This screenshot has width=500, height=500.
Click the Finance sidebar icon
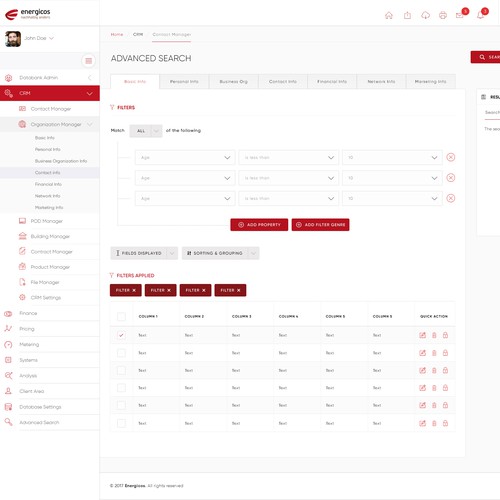click(8, 313)
